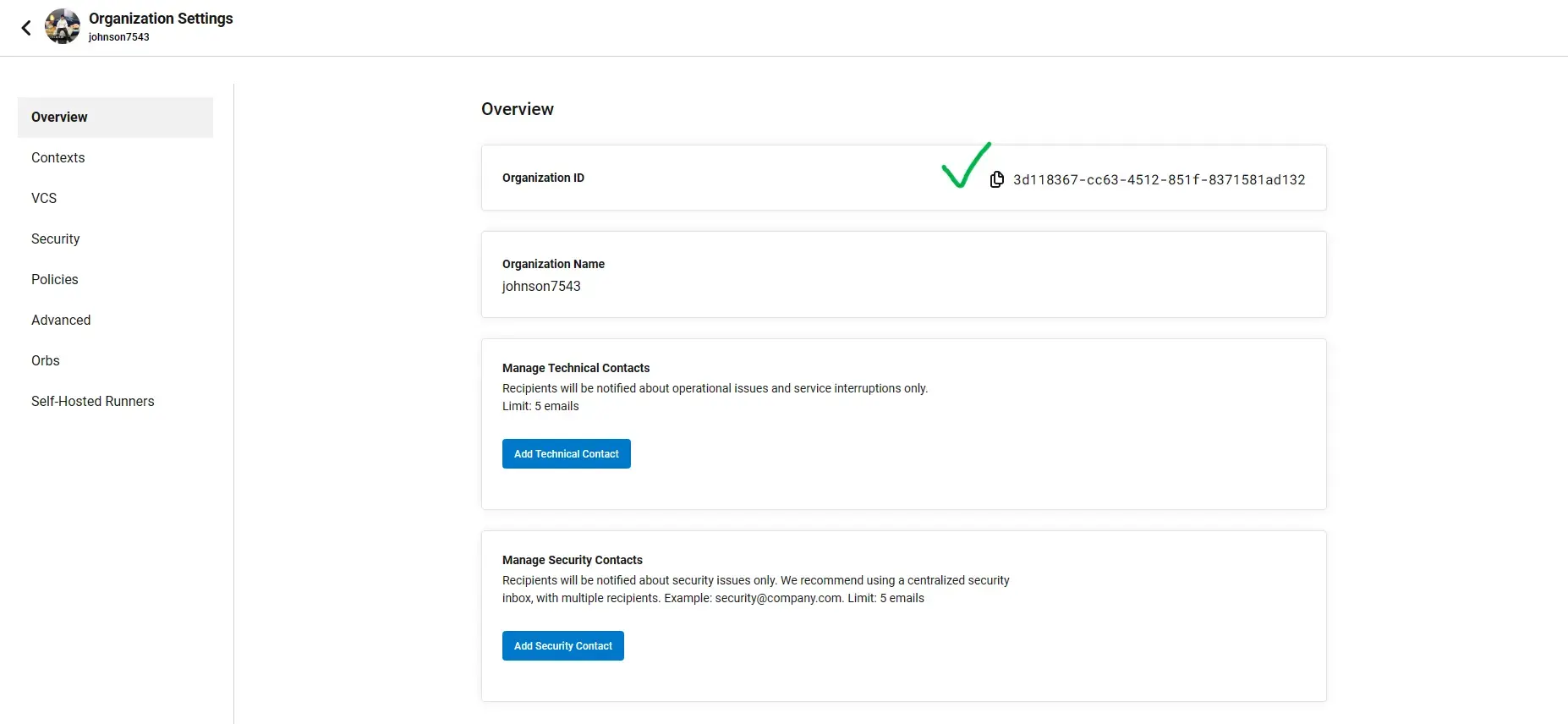Select Overview in the sidebar
The width and height of the screenshot is (1568, 724).
(115, 118)
